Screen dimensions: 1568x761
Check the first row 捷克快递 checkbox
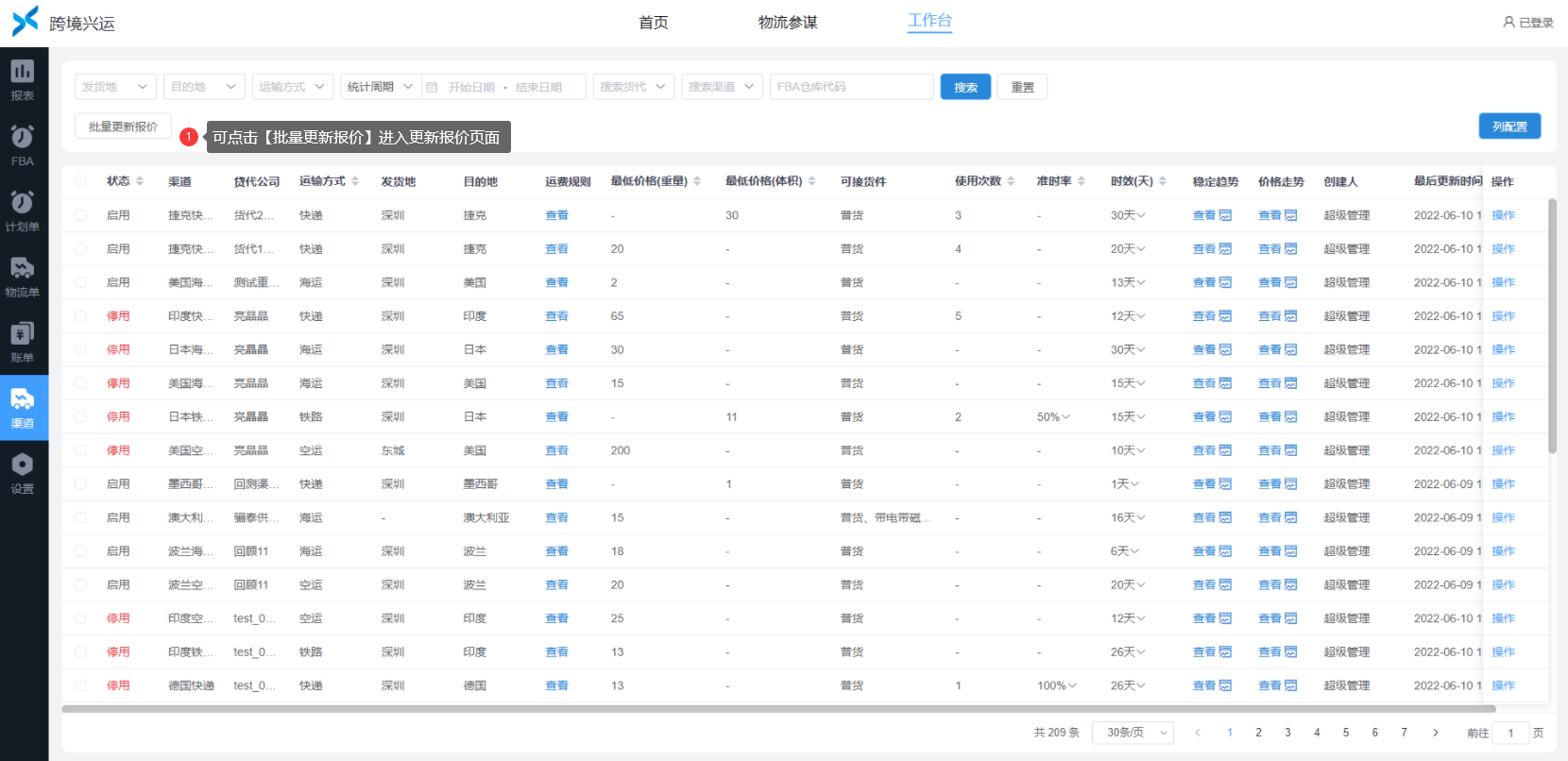coord(80,215)
